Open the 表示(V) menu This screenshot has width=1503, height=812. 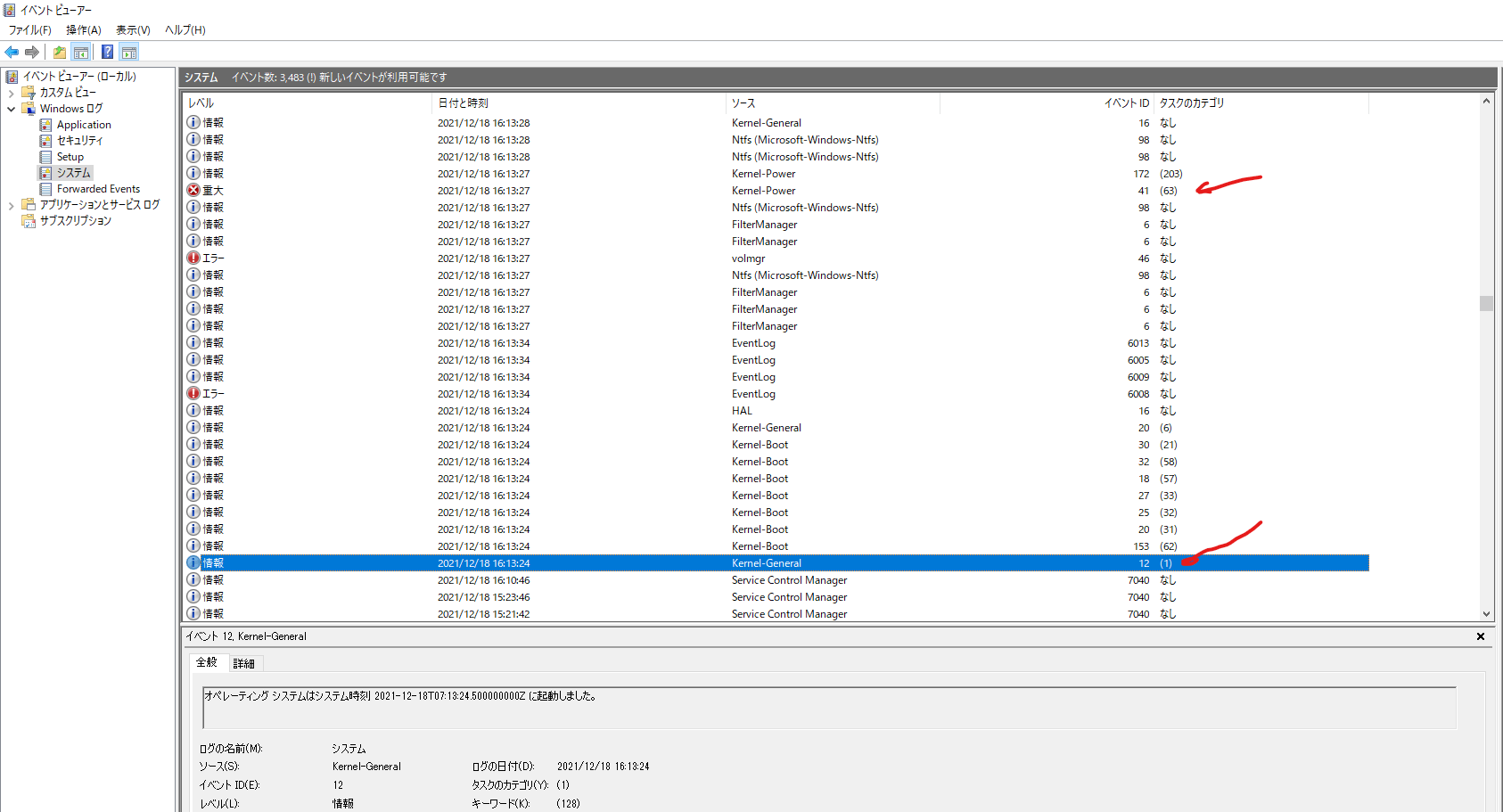(133, 30)
